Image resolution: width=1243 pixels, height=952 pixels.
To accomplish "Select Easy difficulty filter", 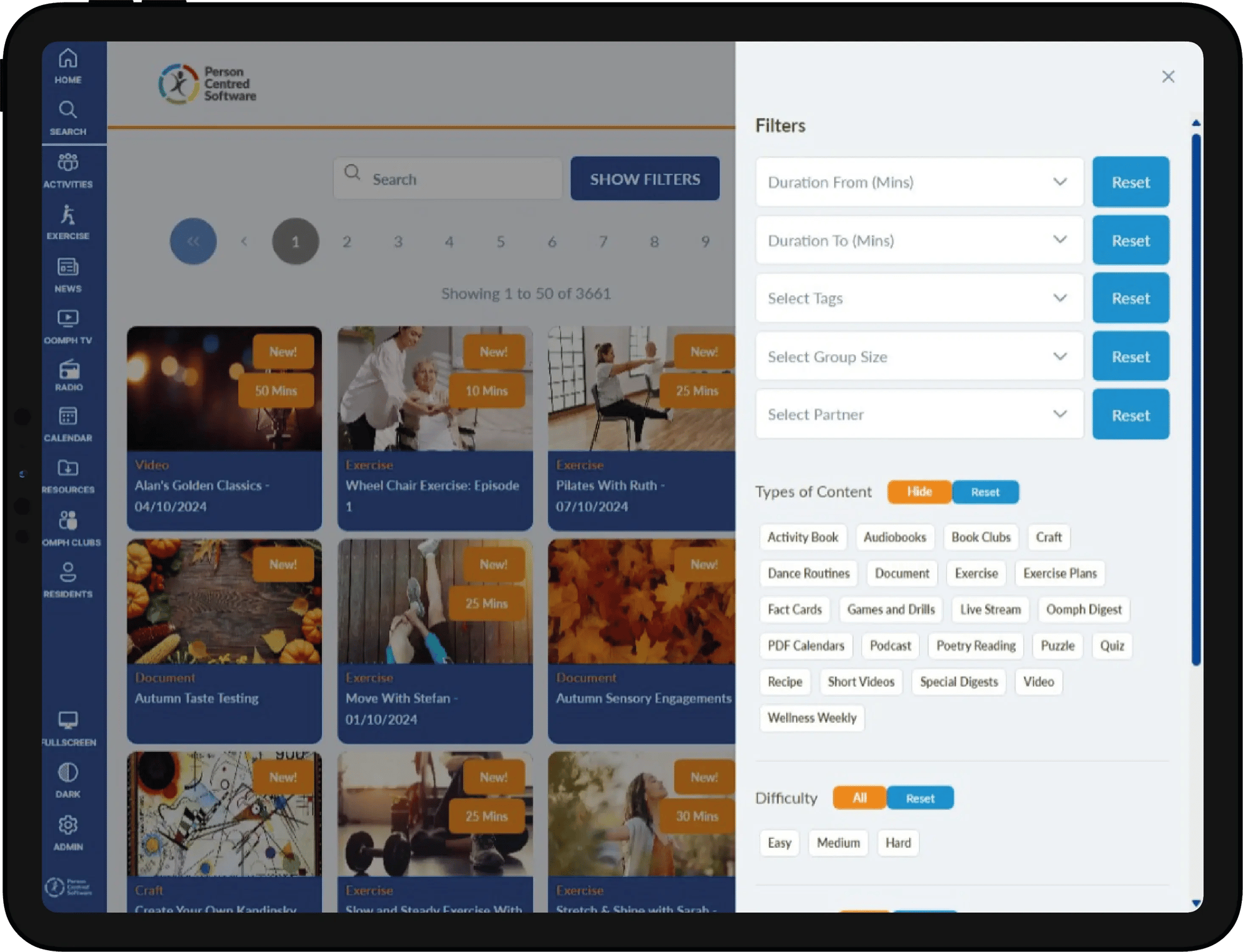I will click(x=778, y=842).
